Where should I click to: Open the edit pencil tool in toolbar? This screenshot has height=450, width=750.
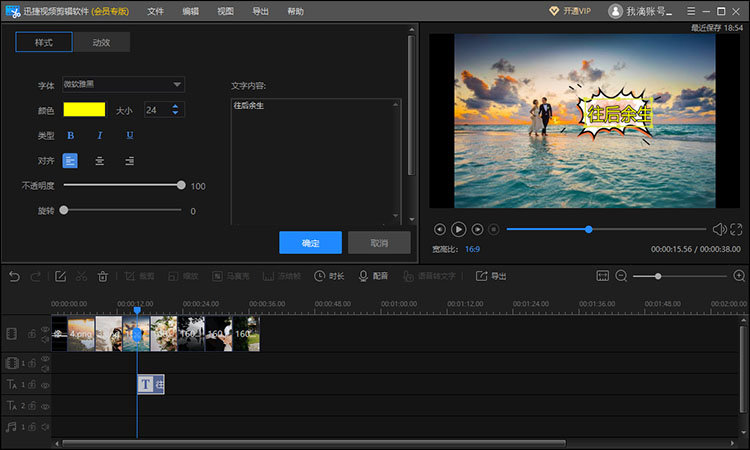60,276
